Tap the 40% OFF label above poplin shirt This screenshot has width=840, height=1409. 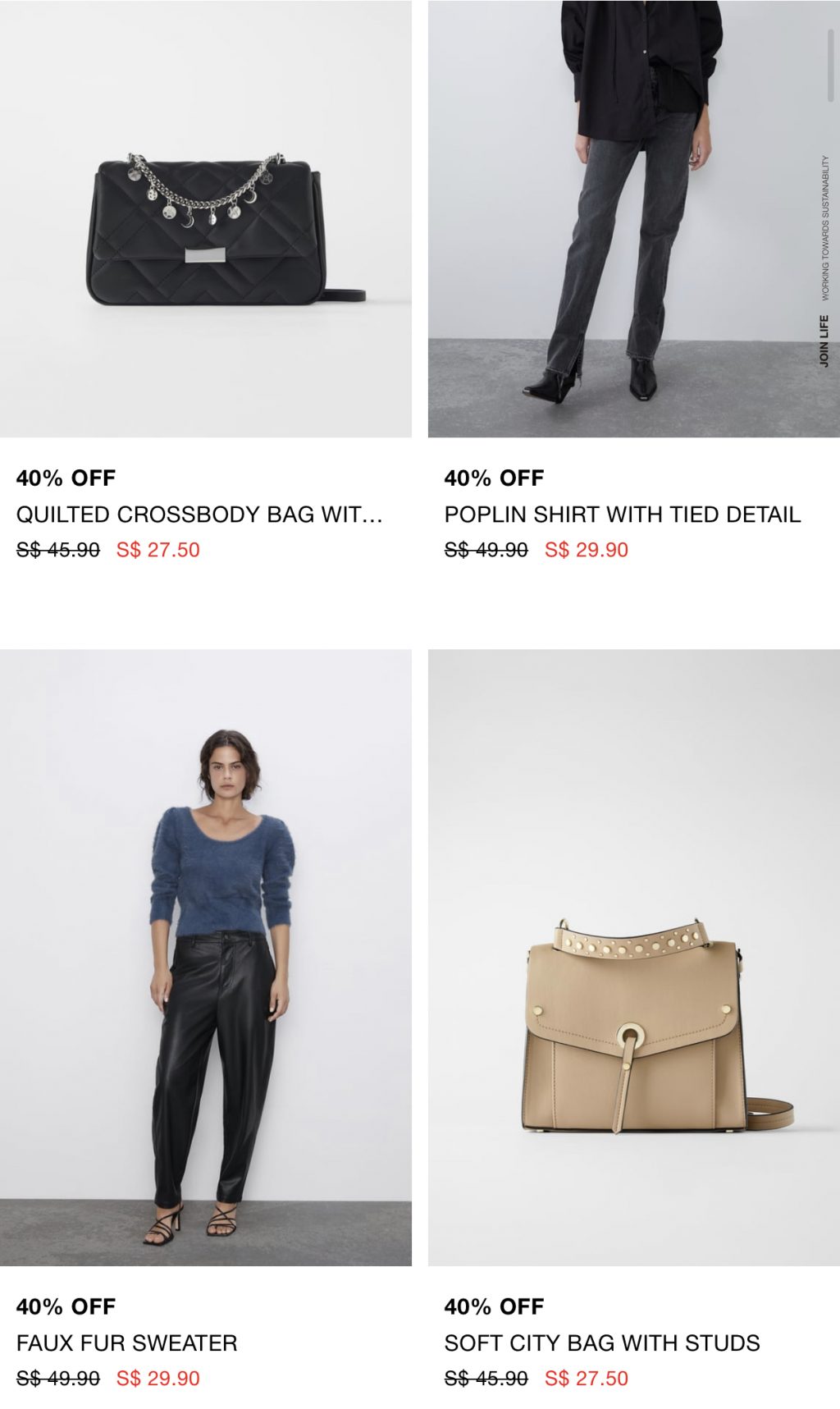click(x=494, y=478)
